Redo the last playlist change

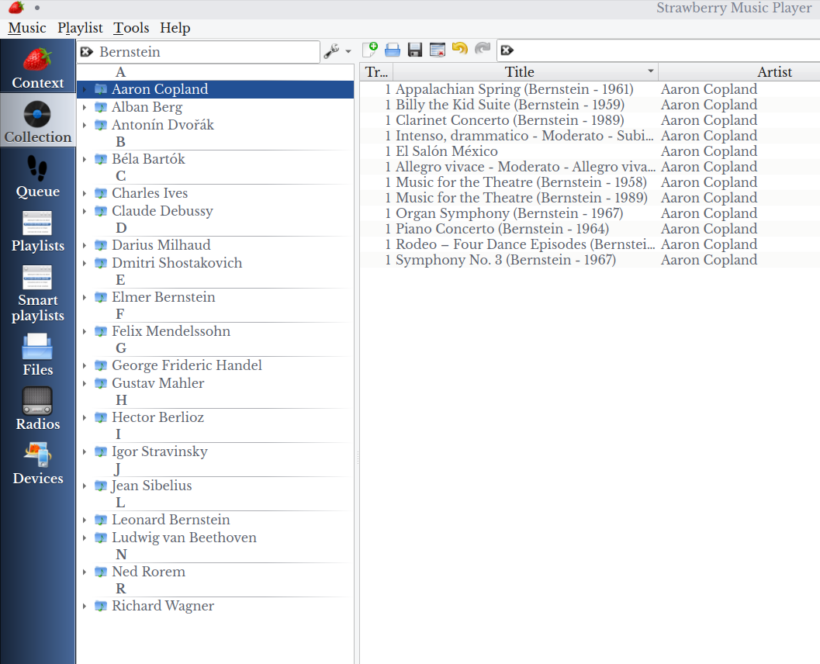tap(482, 50)
